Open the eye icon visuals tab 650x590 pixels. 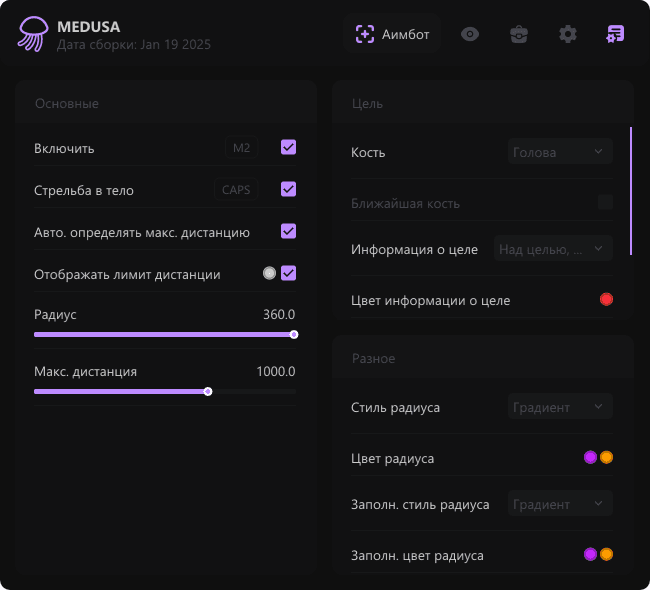pos(470,34)
